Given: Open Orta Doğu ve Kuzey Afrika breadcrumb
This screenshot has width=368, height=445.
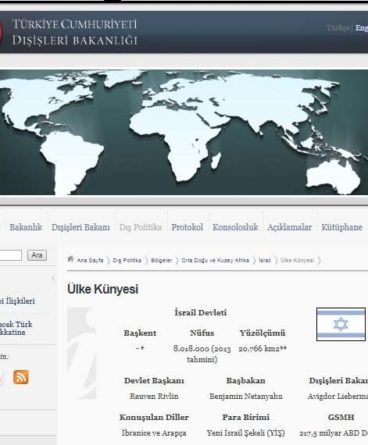Looking at the screenshot, I should click(x=215, y=260).
